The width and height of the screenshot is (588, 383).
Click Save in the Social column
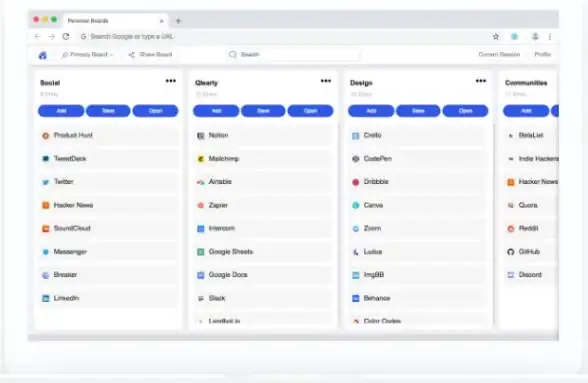(108, 111)
